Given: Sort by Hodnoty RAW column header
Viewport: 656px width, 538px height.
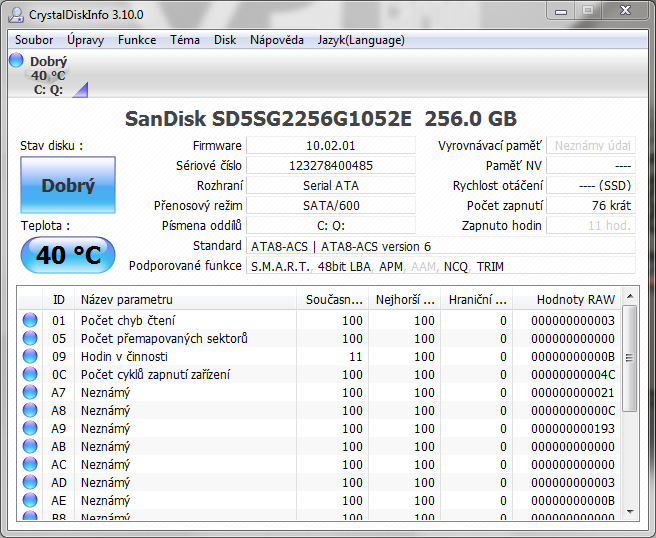Looking at the screenshot, I should click(575, 299).
